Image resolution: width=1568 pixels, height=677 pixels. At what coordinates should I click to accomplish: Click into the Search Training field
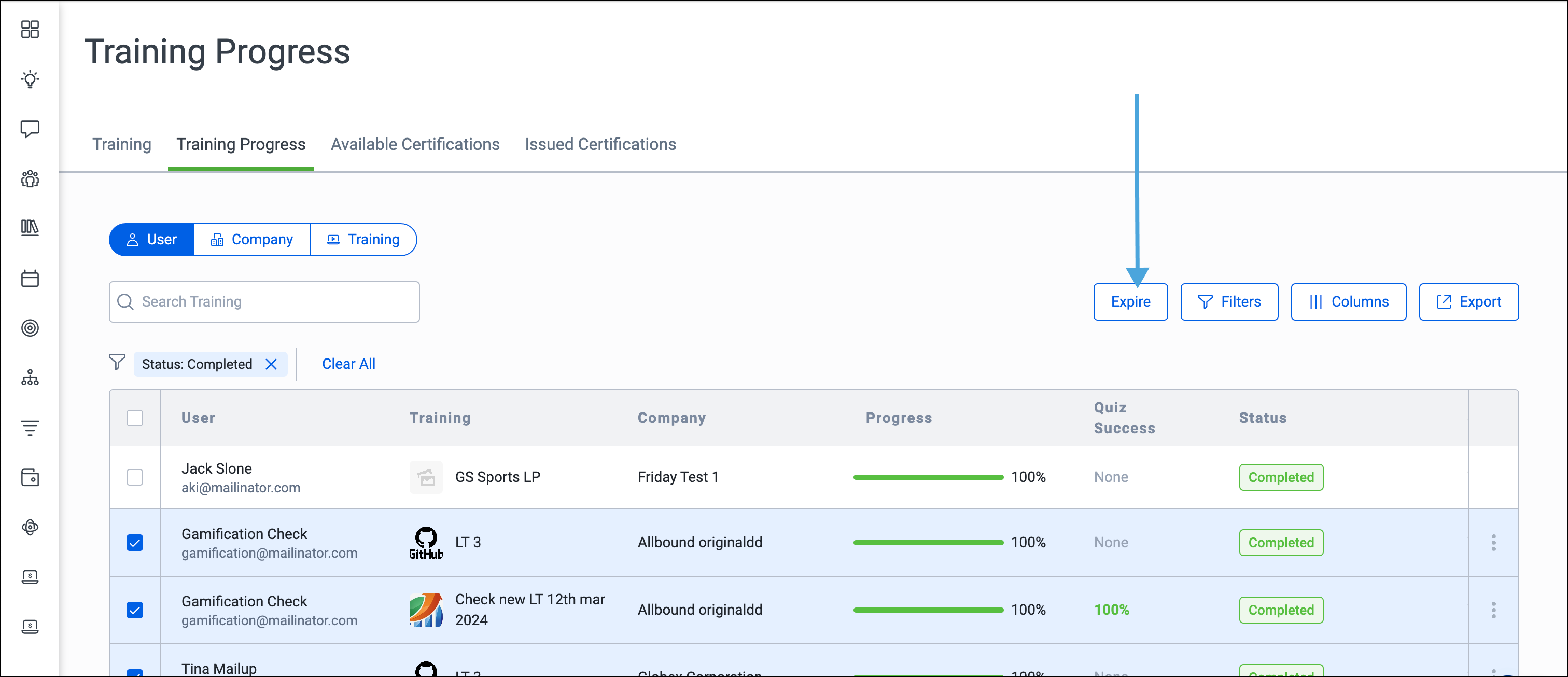[264, 302]
